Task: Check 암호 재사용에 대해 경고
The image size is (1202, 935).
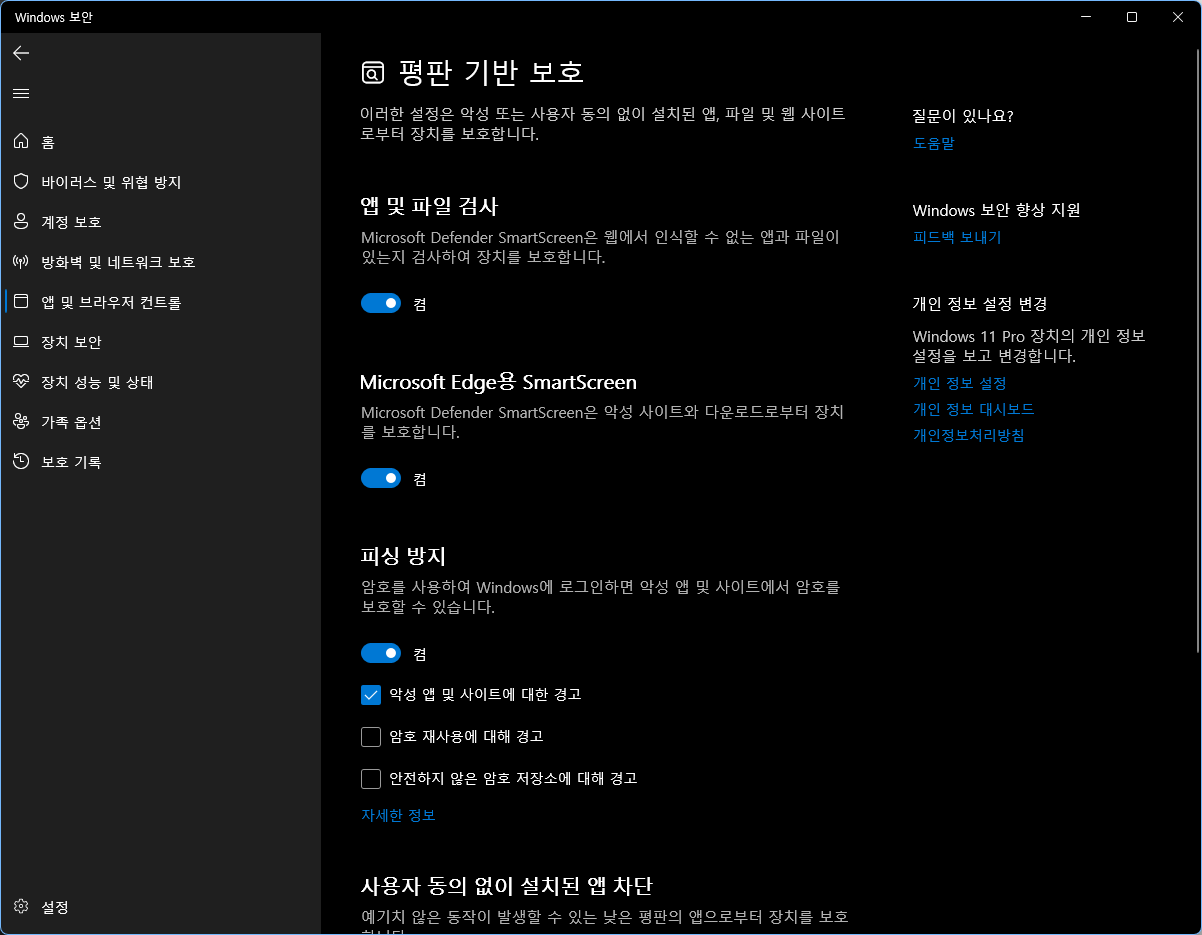Action: coord(371,736)
